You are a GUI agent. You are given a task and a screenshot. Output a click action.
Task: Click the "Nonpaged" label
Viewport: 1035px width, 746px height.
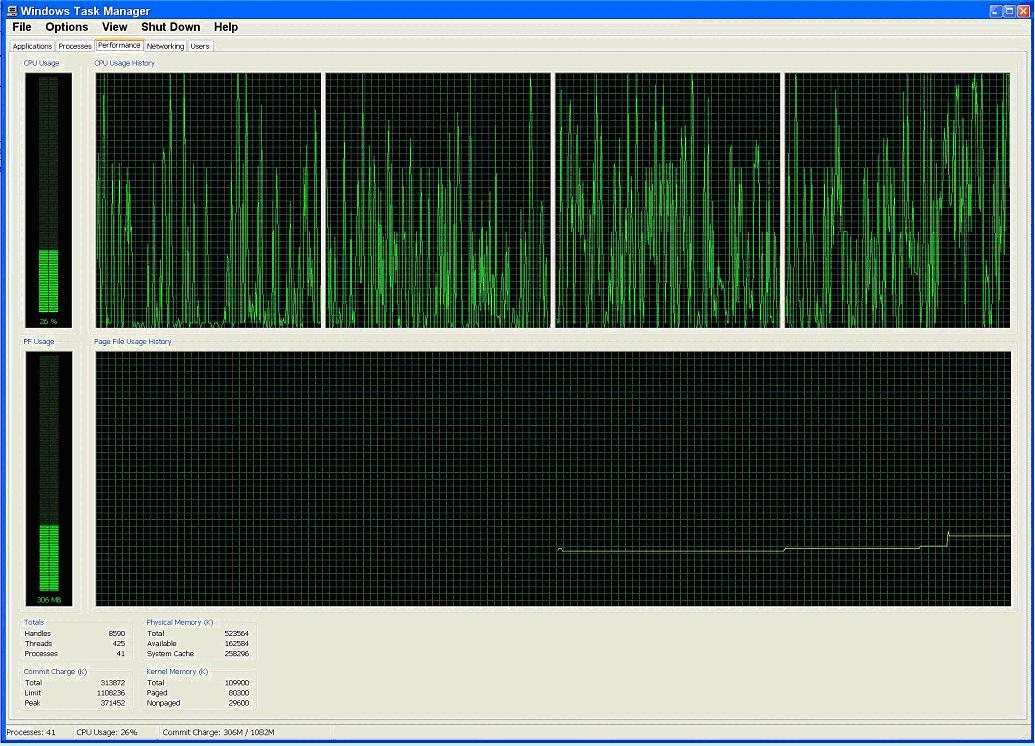163,703
